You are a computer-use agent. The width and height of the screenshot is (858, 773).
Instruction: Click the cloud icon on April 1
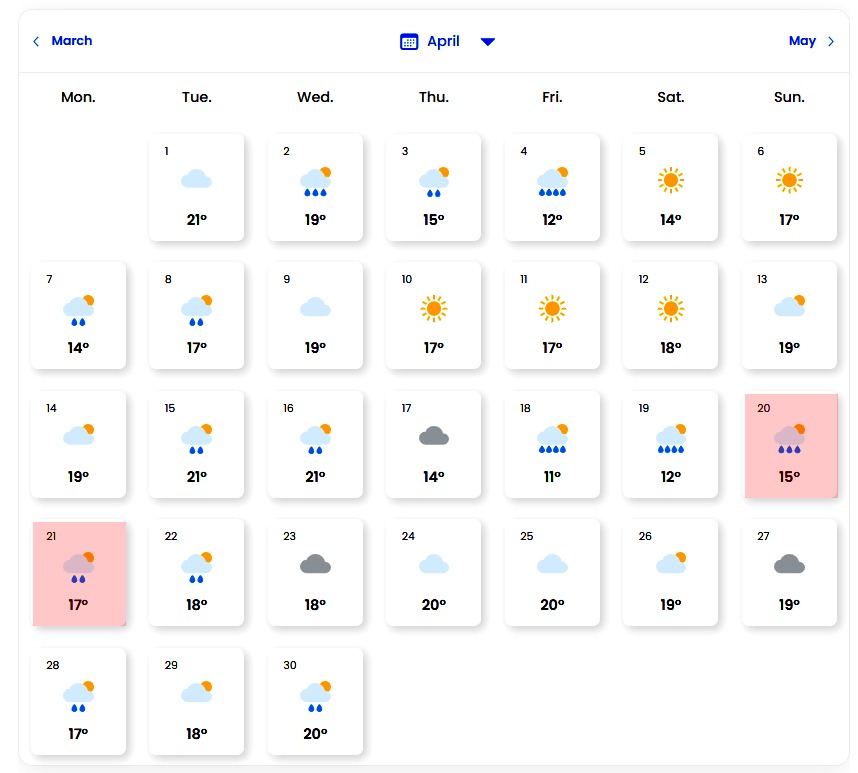click(x=196, y=180)
